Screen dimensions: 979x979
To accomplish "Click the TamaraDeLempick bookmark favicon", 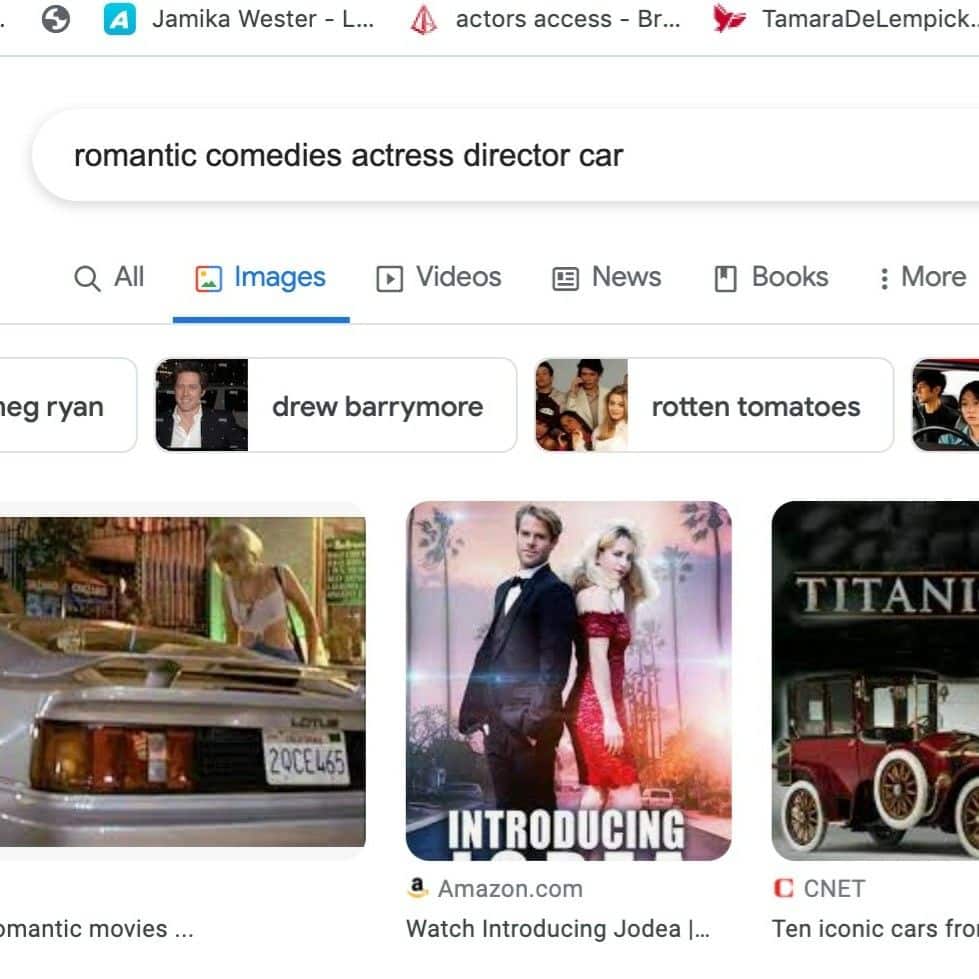I will pos(729,19).
